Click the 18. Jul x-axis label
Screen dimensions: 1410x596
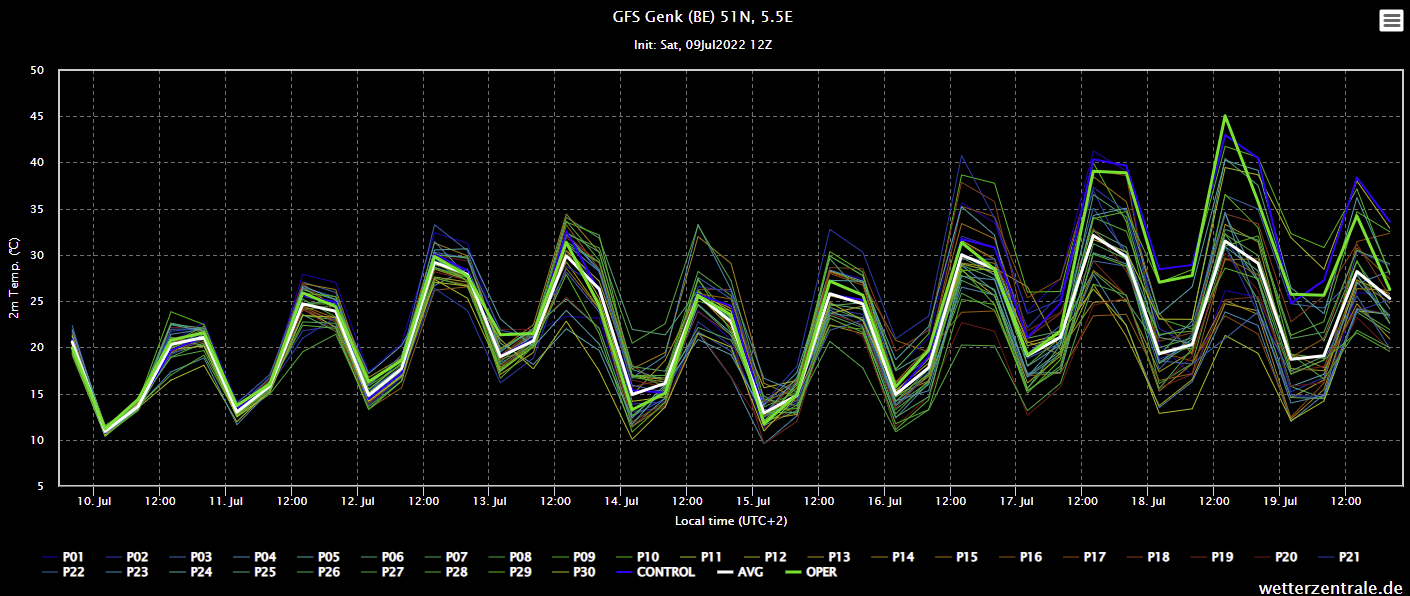click(x=1149, y=500)
